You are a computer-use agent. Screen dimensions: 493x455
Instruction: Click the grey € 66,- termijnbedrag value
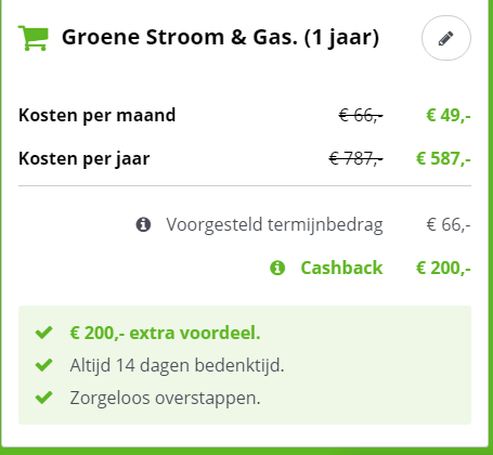pyautogui.click(x=448, y=225)
